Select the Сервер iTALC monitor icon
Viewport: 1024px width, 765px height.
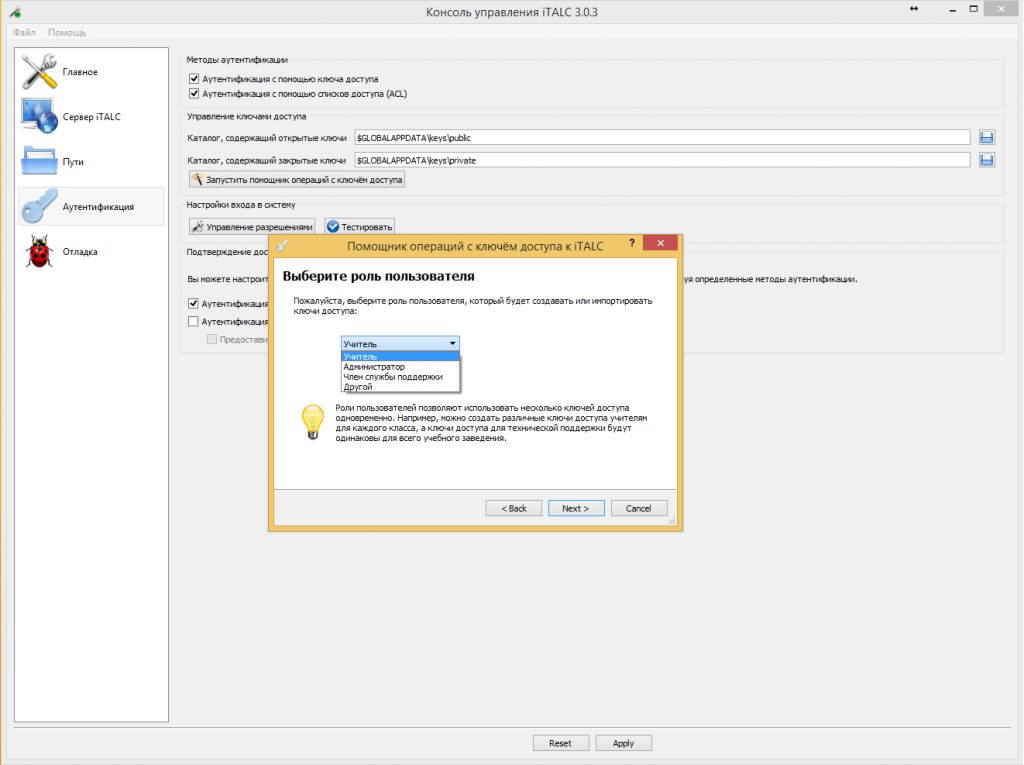(x=39, y=116)
